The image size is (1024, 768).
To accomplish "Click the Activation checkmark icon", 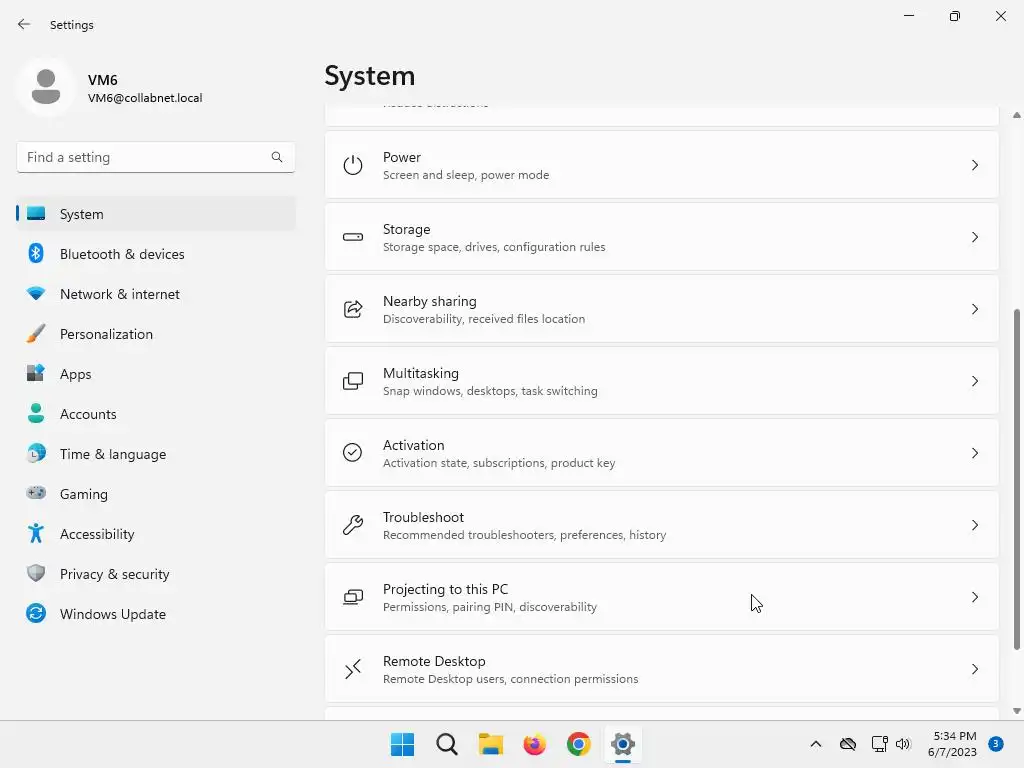I will [353, 453].
